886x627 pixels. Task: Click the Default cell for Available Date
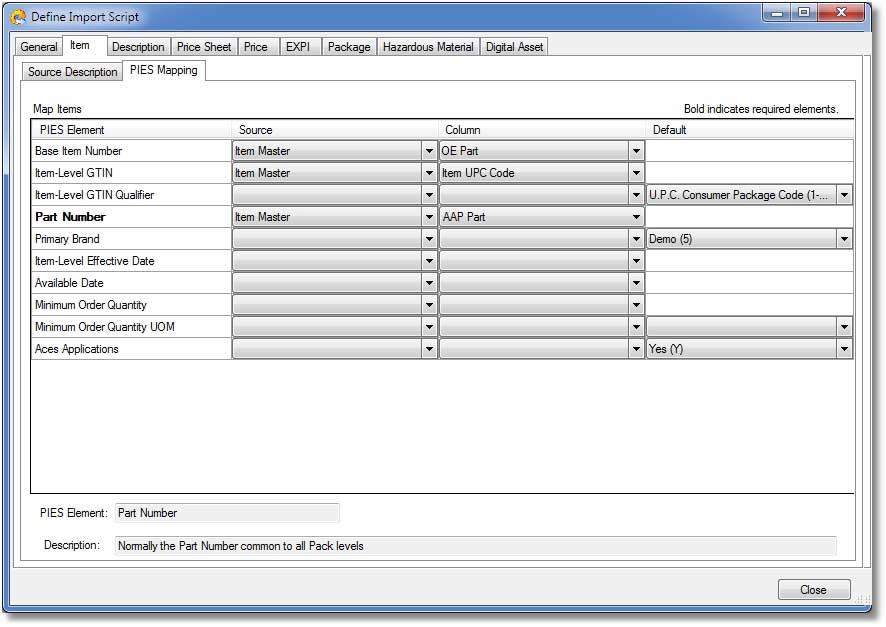pyautogui.click(x=748, y=283)
